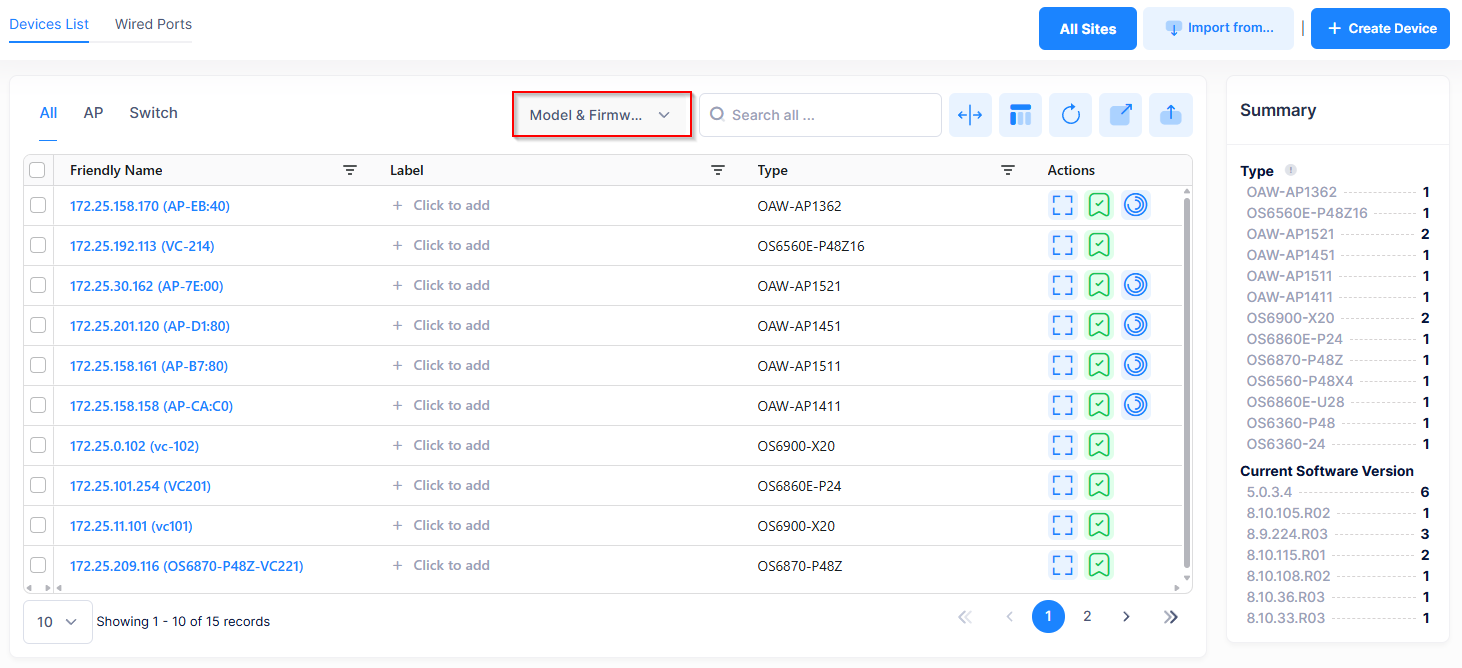Click the green bookmark icon for VC-214
The width and height of the screenshot is (1462, 668).
click(1099, 245)
